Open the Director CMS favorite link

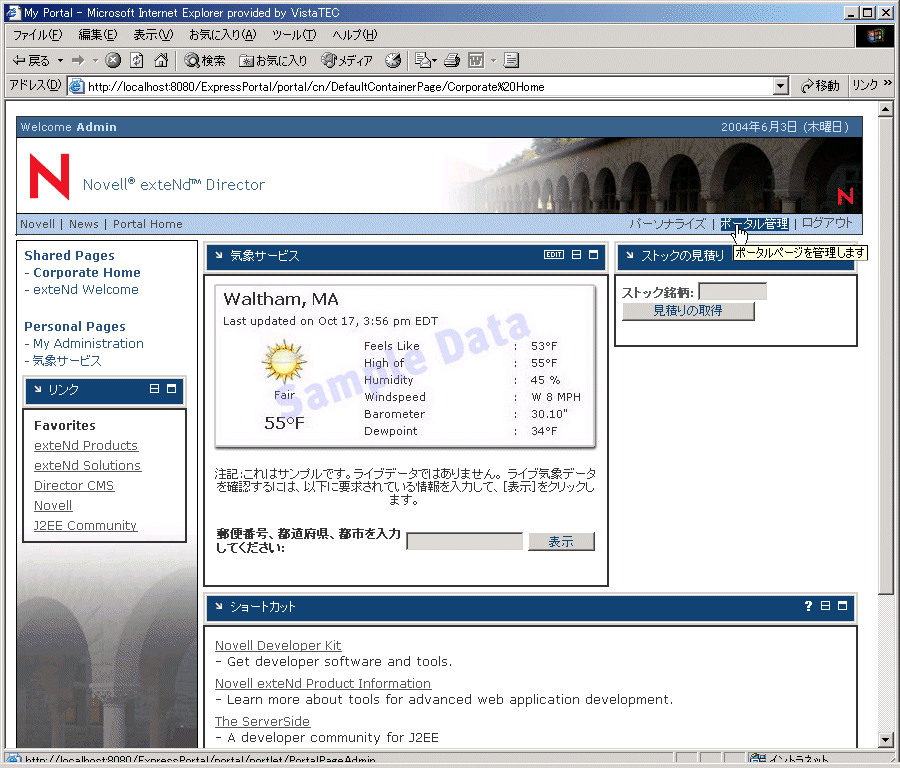coord(74,486)
